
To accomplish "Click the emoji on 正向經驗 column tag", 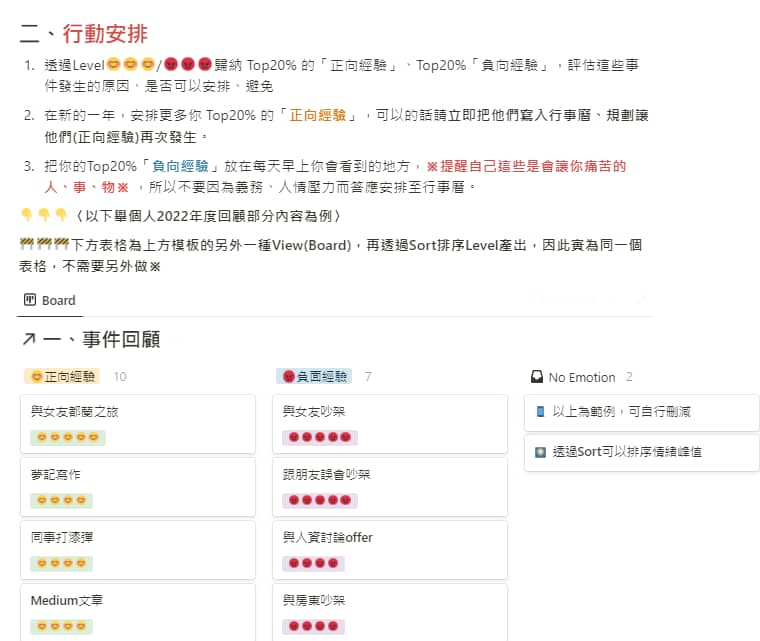I will (37, 377).
